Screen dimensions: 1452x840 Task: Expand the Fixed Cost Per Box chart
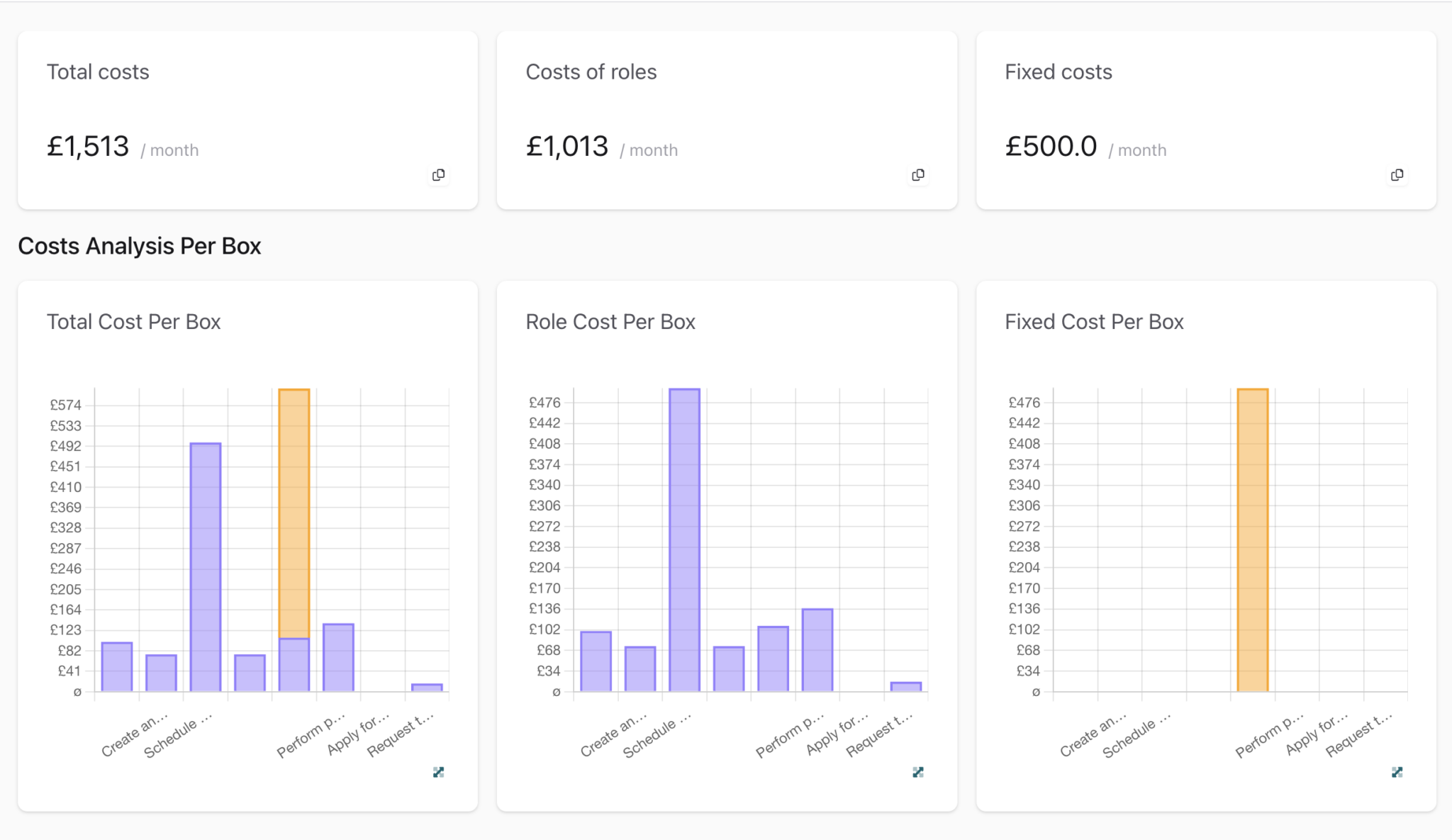click(1397, 772)
